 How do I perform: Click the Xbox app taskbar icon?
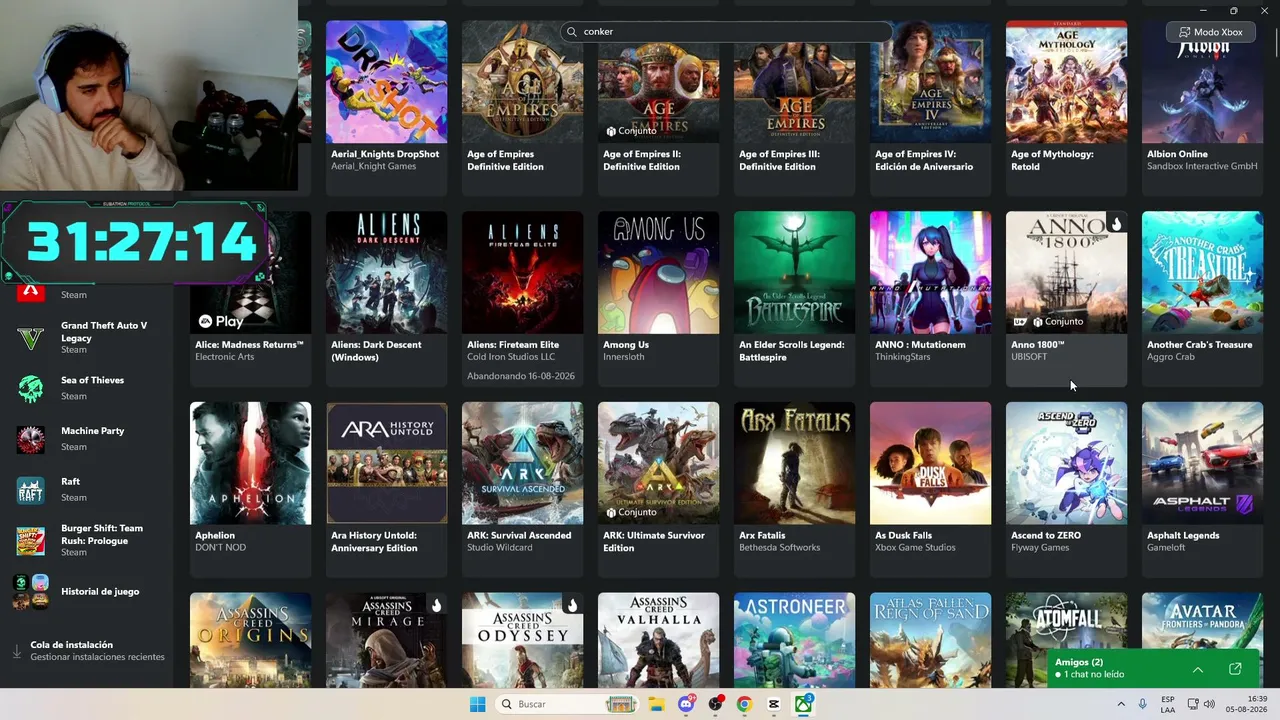(x=803, y=704)
